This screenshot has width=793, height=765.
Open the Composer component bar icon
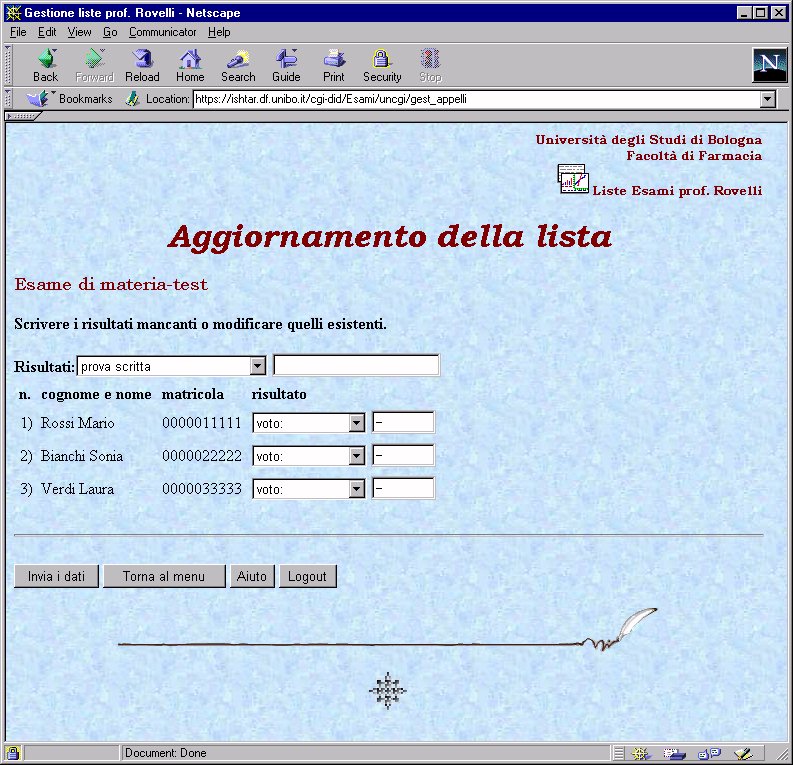743,753
